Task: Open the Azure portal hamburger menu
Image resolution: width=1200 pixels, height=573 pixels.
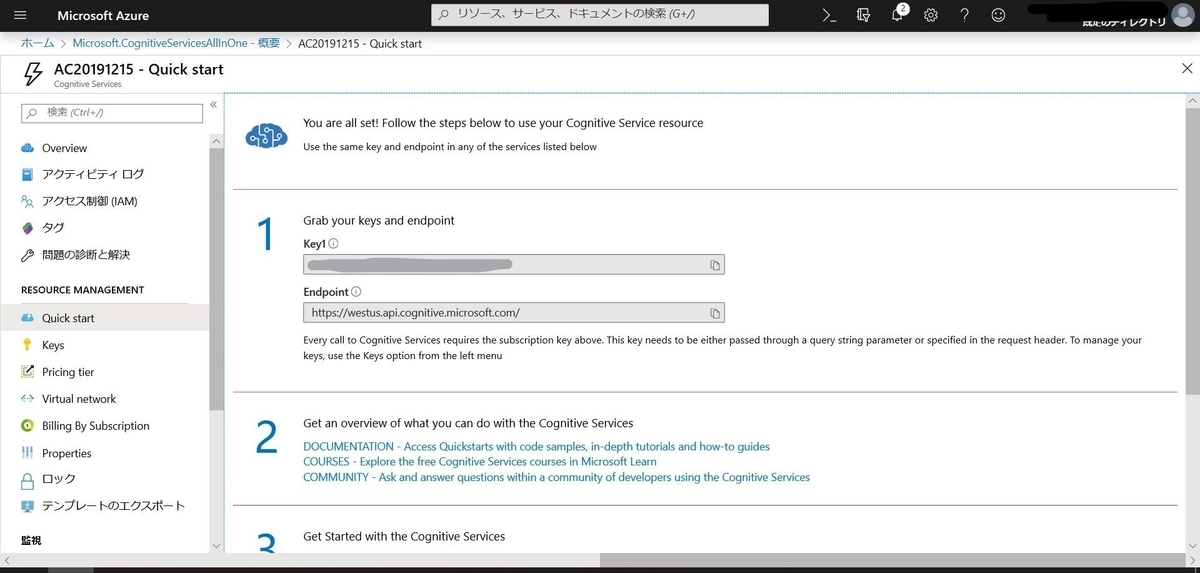Action: 21,15
